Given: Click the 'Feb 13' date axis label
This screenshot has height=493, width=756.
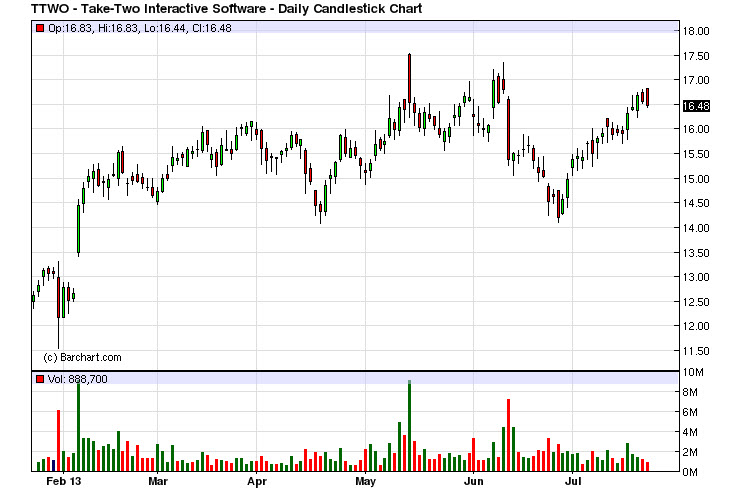Looking at the screenshot, I should (x=64, y=481).
